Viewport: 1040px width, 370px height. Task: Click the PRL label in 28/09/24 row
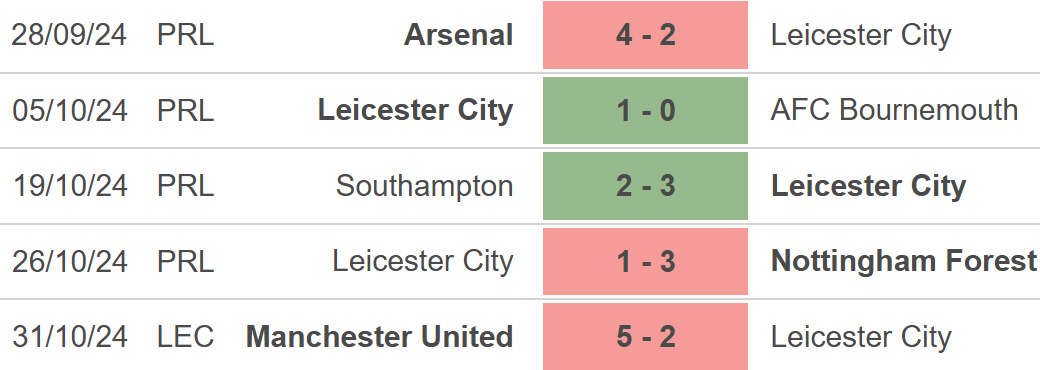186,35
